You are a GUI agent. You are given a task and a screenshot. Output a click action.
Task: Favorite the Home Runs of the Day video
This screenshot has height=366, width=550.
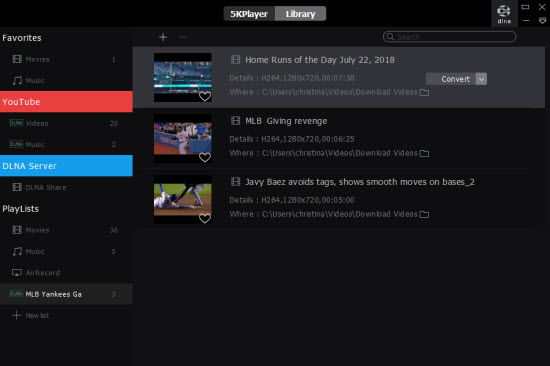(205, 96)
